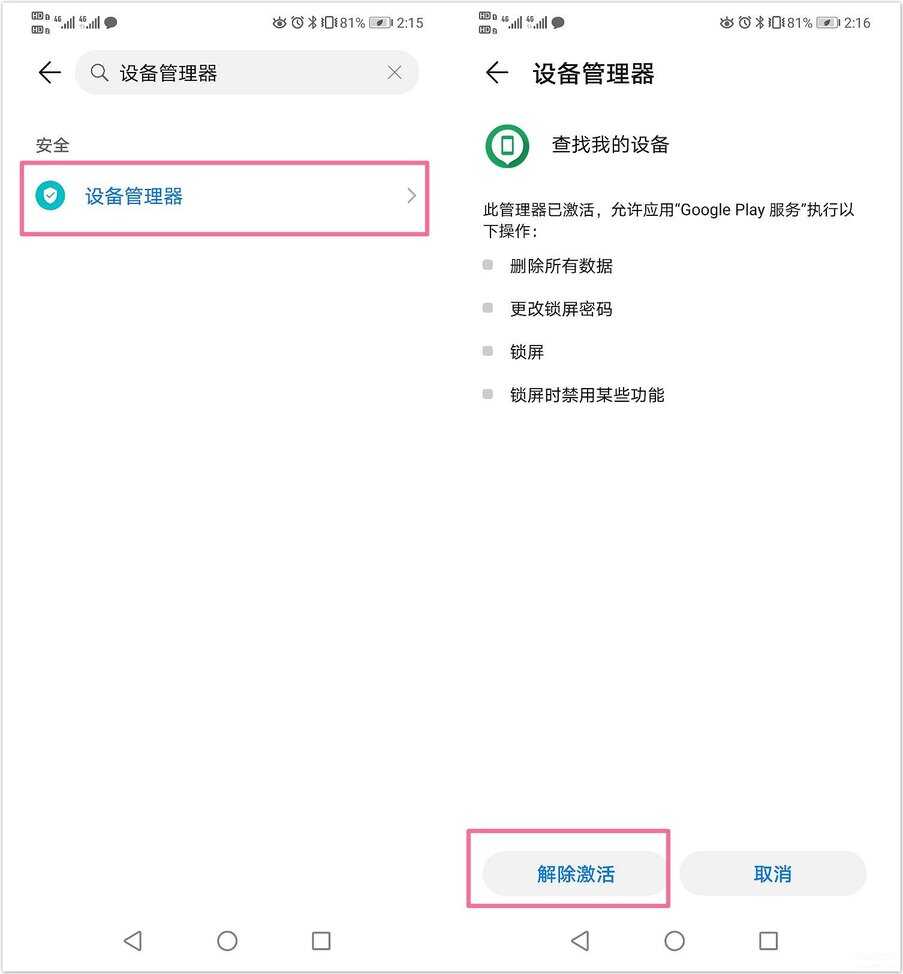903x974 pixels.
Task: Tap left screen's square recents navigation key
Action: 321,940
